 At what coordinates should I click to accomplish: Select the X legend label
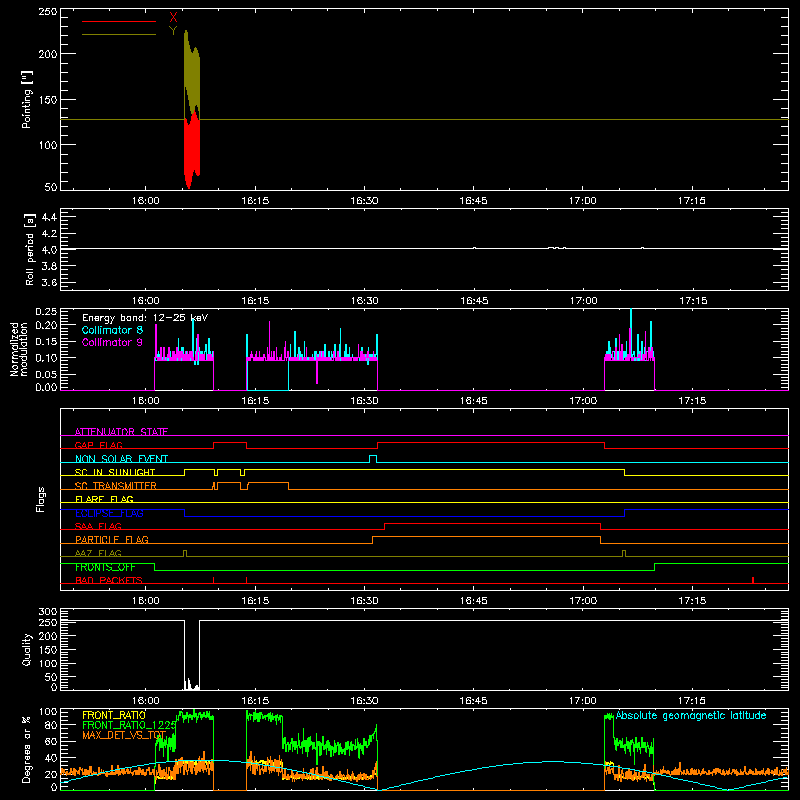[x=173, y=18]
